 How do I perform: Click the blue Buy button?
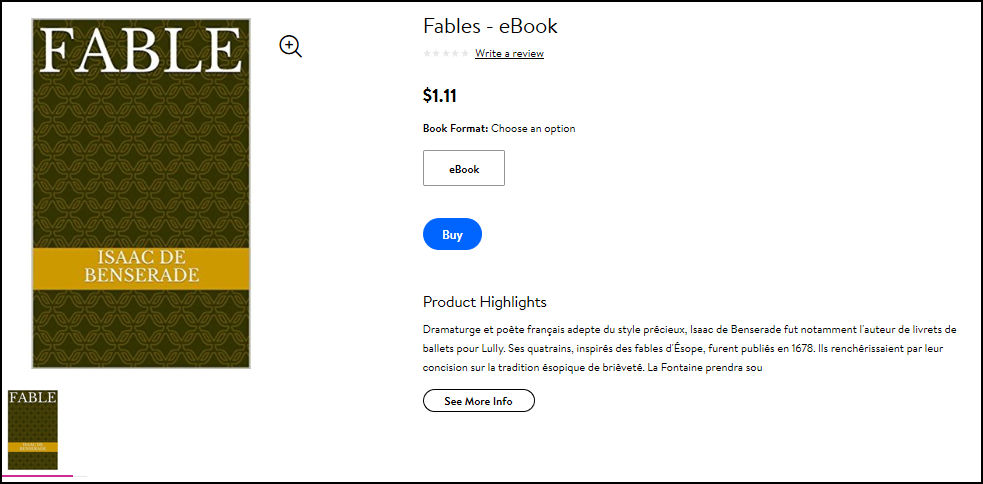point(453,234)
